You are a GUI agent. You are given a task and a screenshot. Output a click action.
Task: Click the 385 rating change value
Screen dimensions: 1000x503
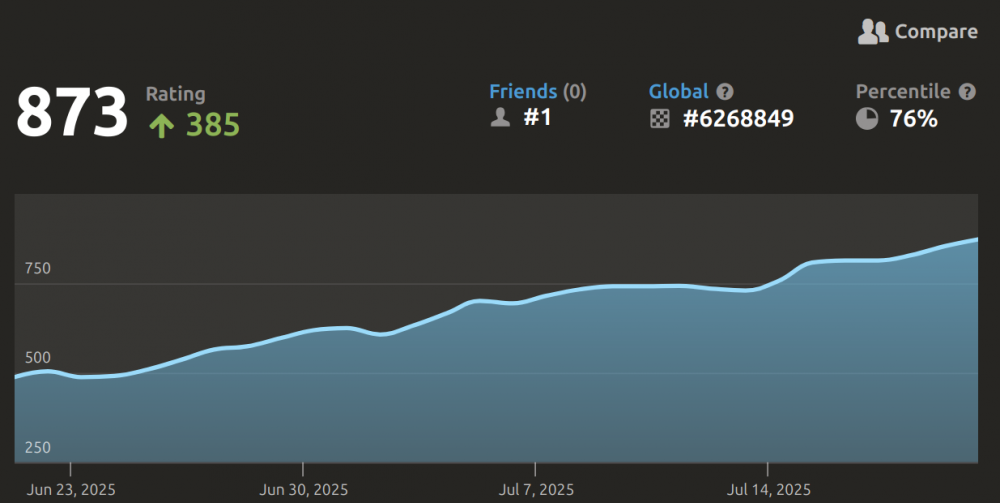(x=212, y=125)
